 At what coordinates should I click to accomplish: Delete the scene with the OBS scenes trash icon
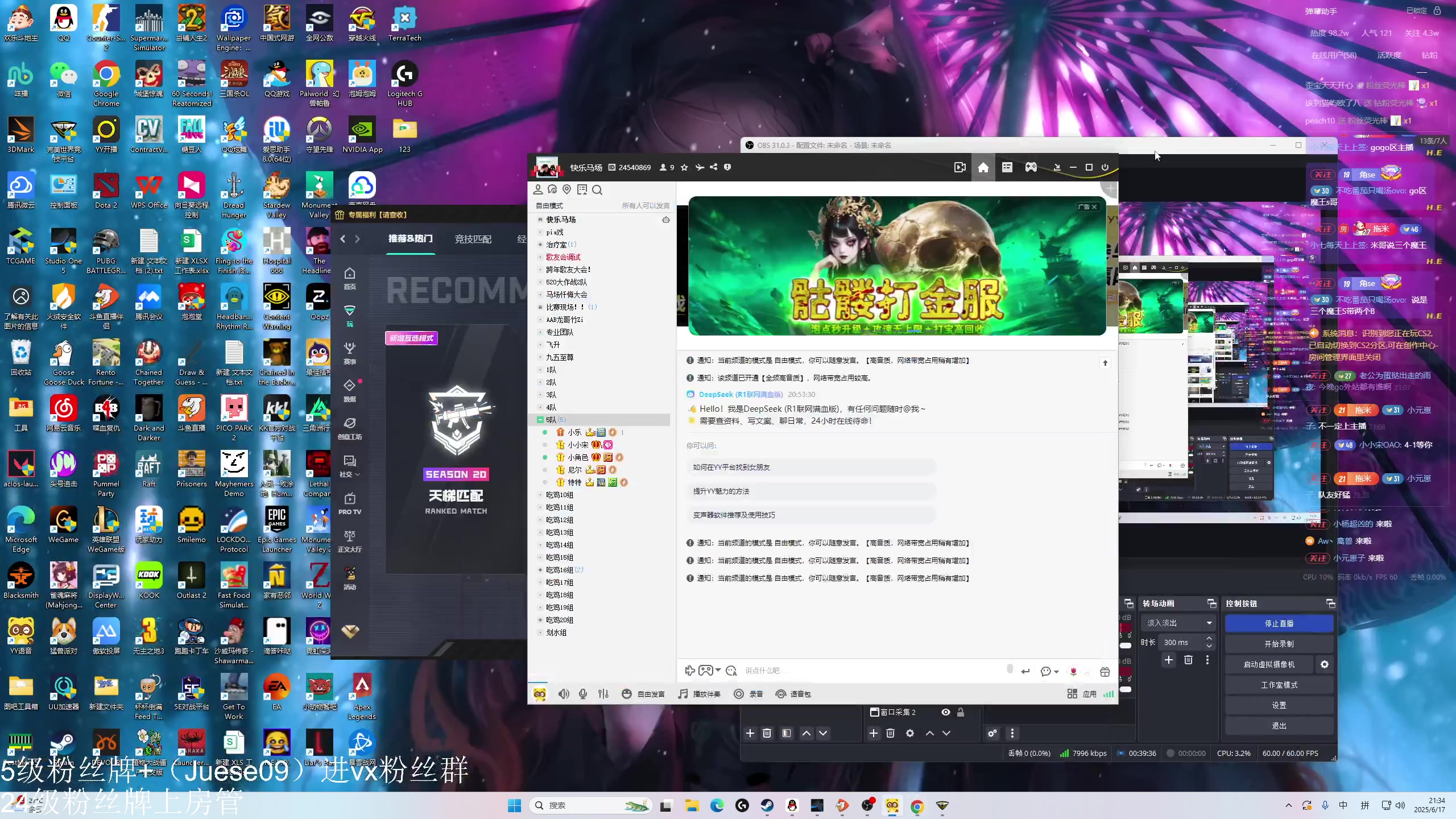click(767, 733)
